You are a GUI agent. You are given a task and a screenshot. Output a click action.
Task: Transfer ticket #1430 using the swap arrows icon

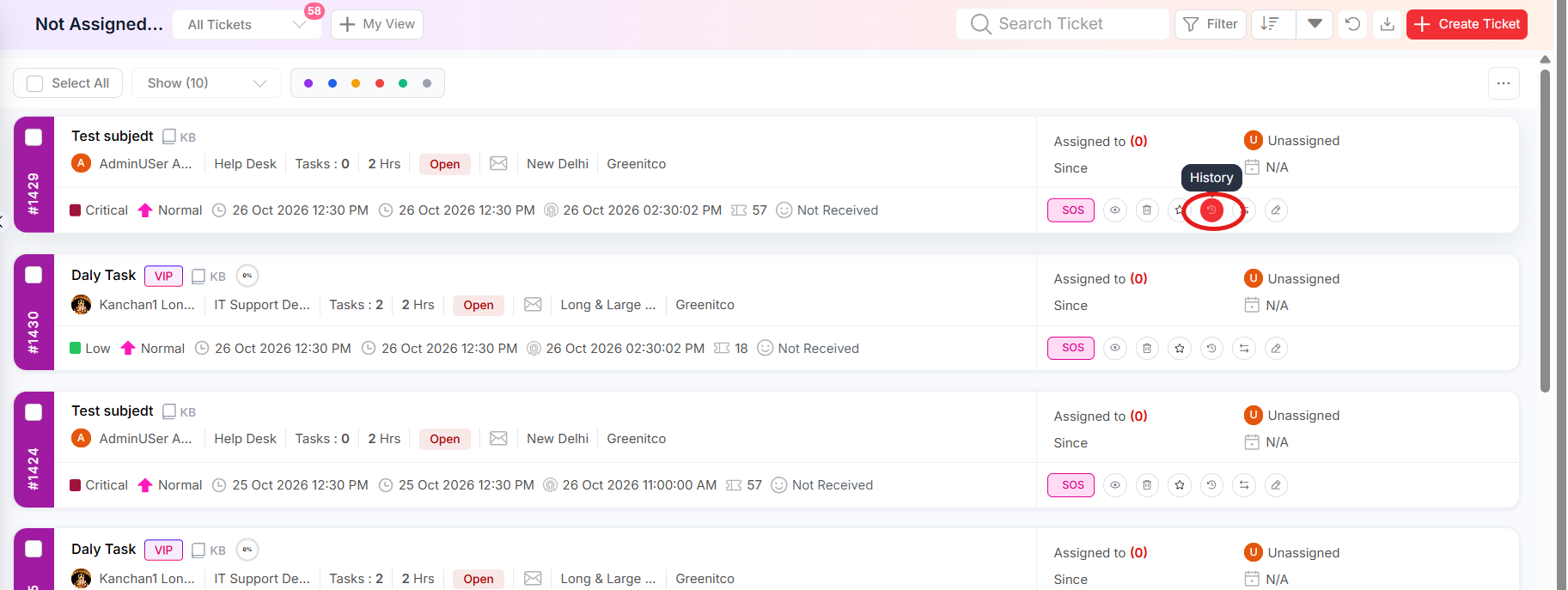pyautogui.click(x=1244, y=348)
